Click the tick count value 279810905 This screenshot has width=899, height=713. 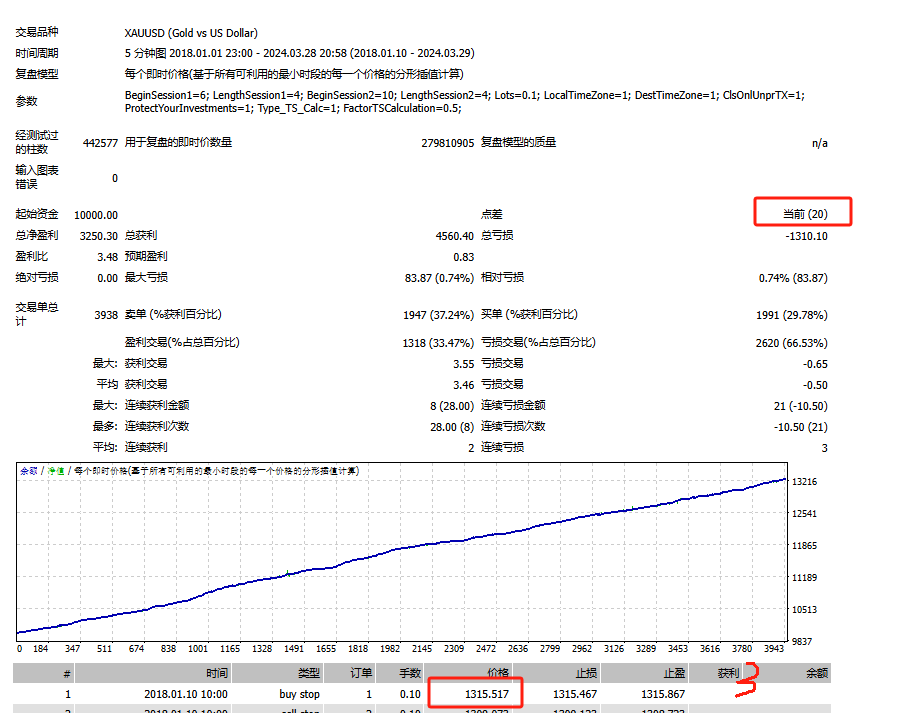coord(447,143)
